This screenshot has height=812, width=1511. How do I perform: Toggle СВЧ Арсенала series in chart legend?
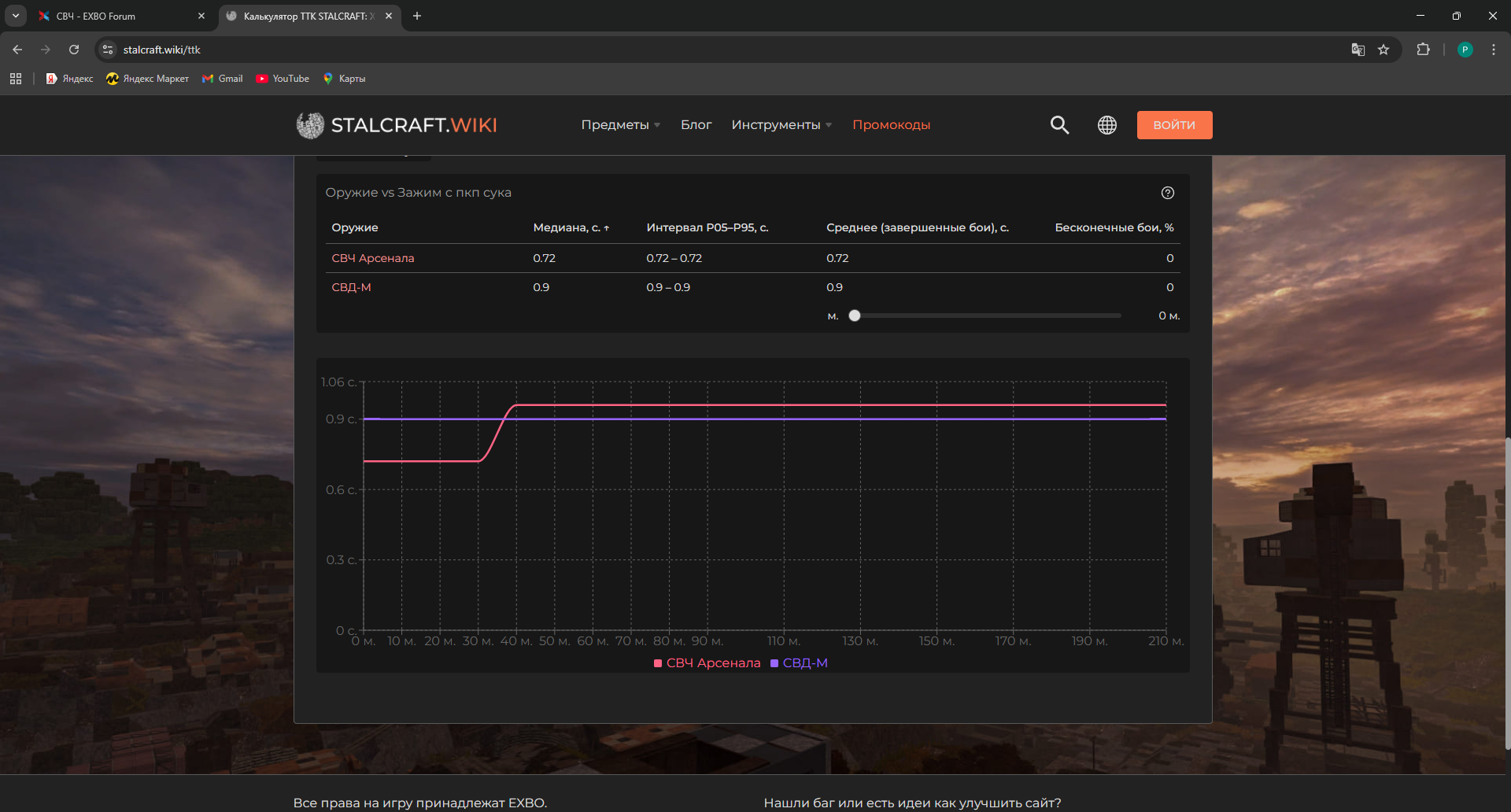tap(707, 663)
